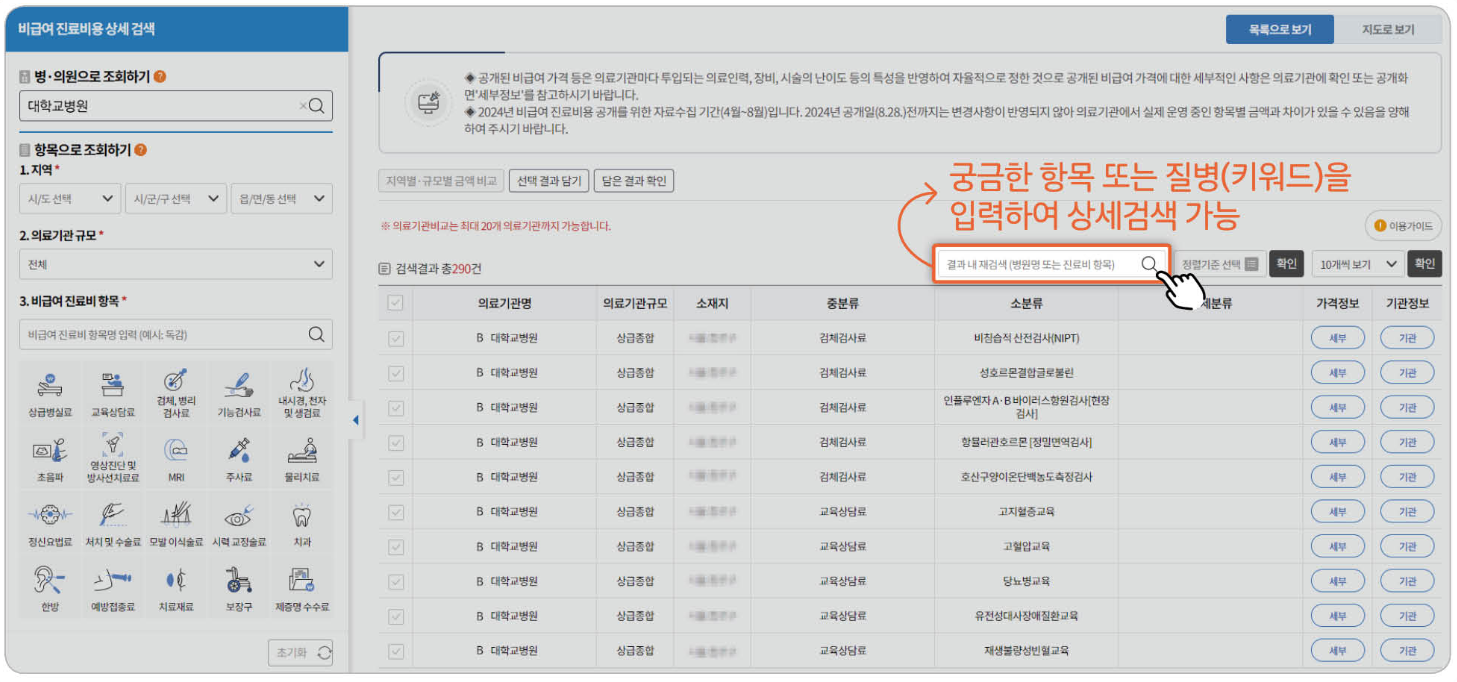The width and height of the screenshot is (1457, 682).
Task: Open the 의료기관 규모 전체 dropdown
Action: 176,265
